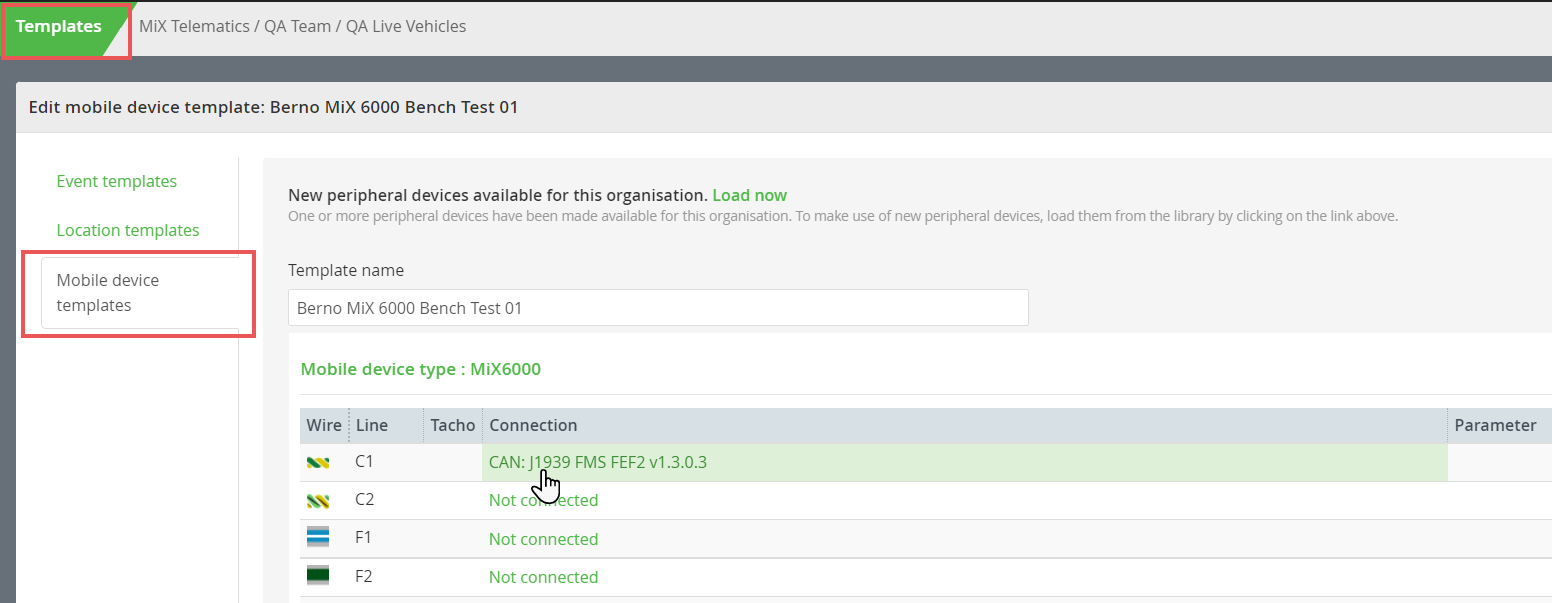Screen dimensions: 1552x603
Task: Click the MiX Telematics breadcrumb path
Action: coord(302,27)
